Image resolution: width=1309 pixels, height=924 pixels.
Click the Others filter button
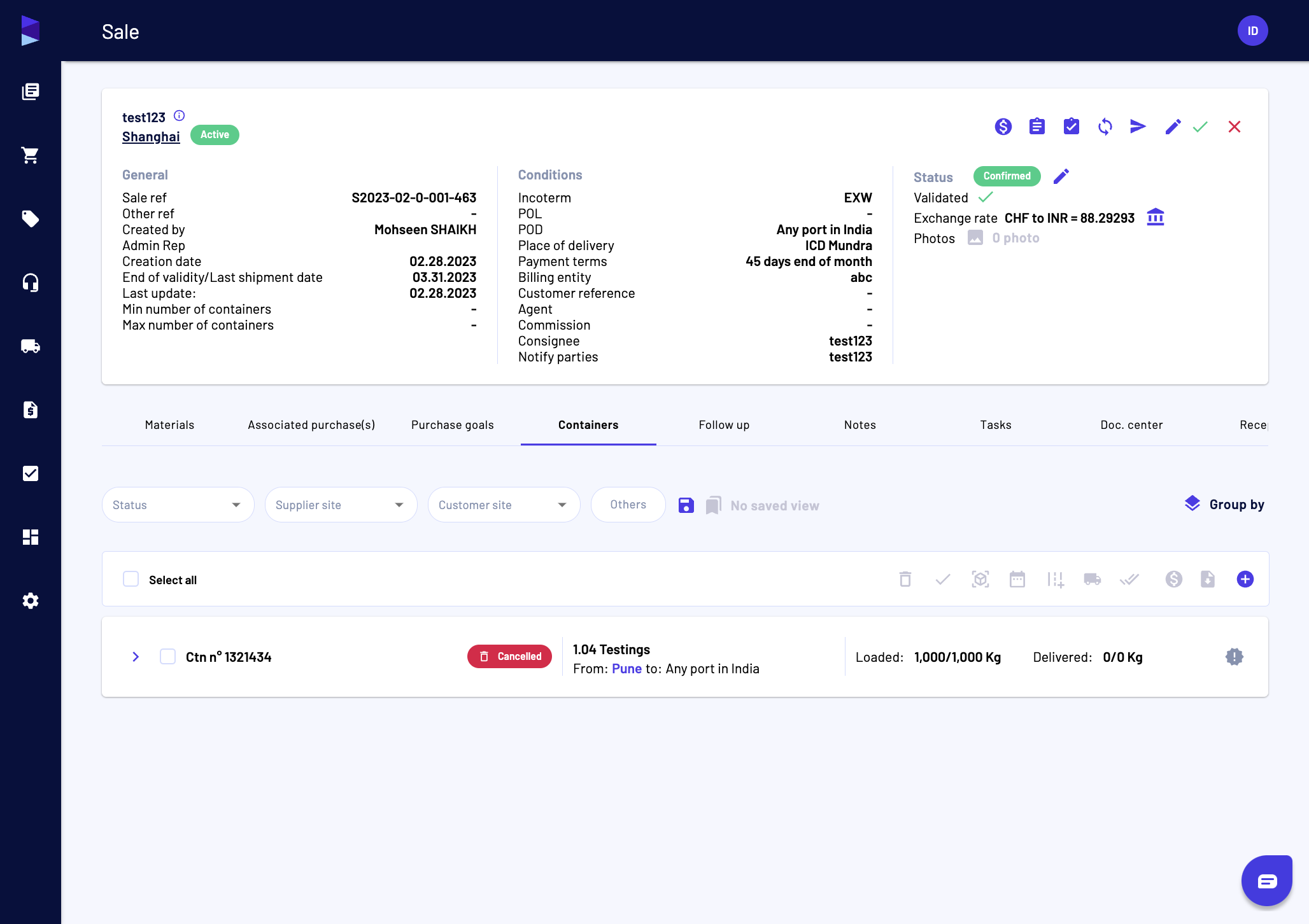click(628, 505)
